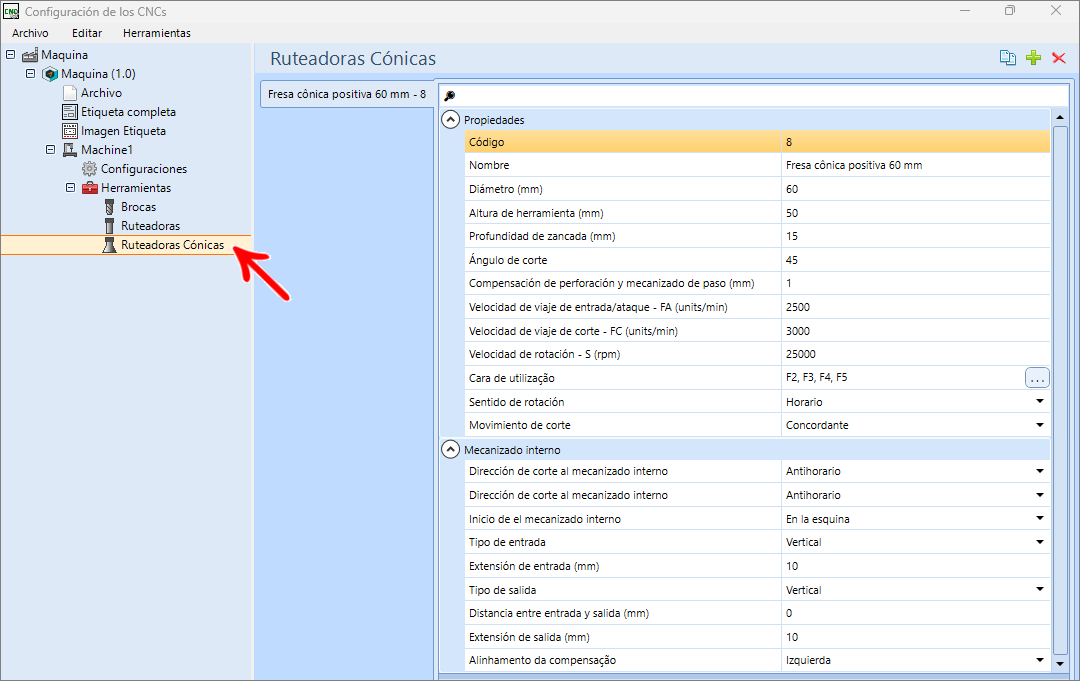Click the Machine1 machine icon
Screen dimensions: 1080x681
point(70,149)
